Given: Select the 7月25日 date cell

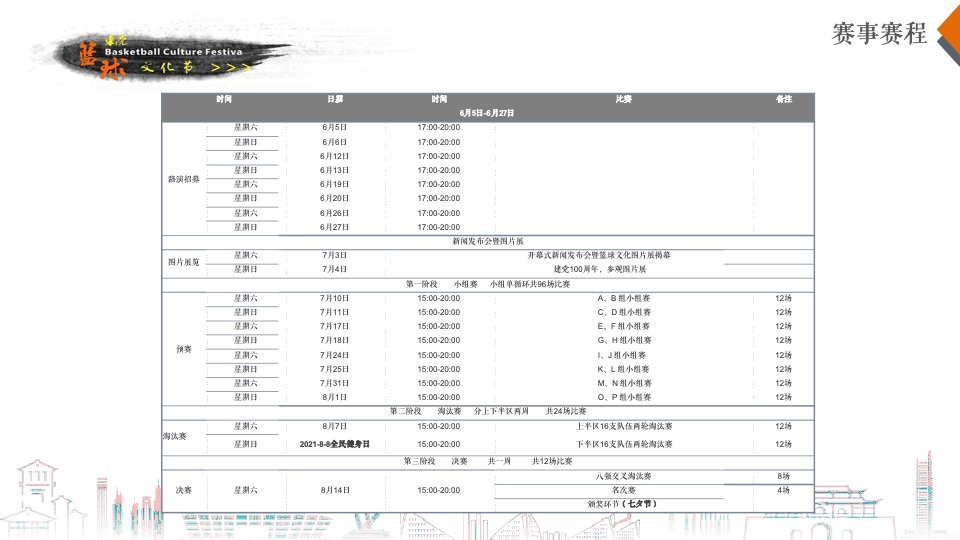Looking at the screenshot, I should point(334,369).
